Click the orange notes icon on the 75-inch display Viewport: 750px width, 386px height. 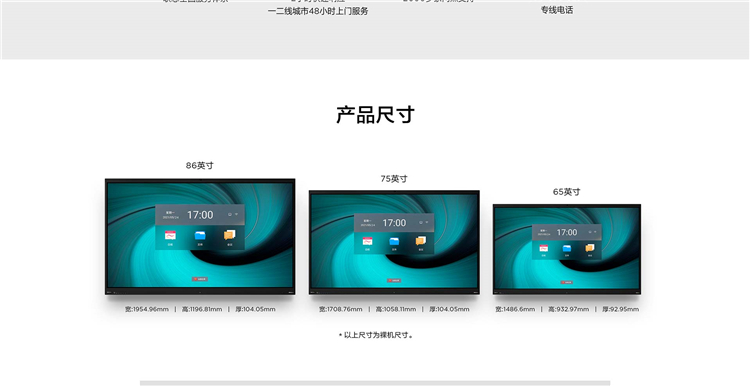pyautogui.click(x=421, y=241)
